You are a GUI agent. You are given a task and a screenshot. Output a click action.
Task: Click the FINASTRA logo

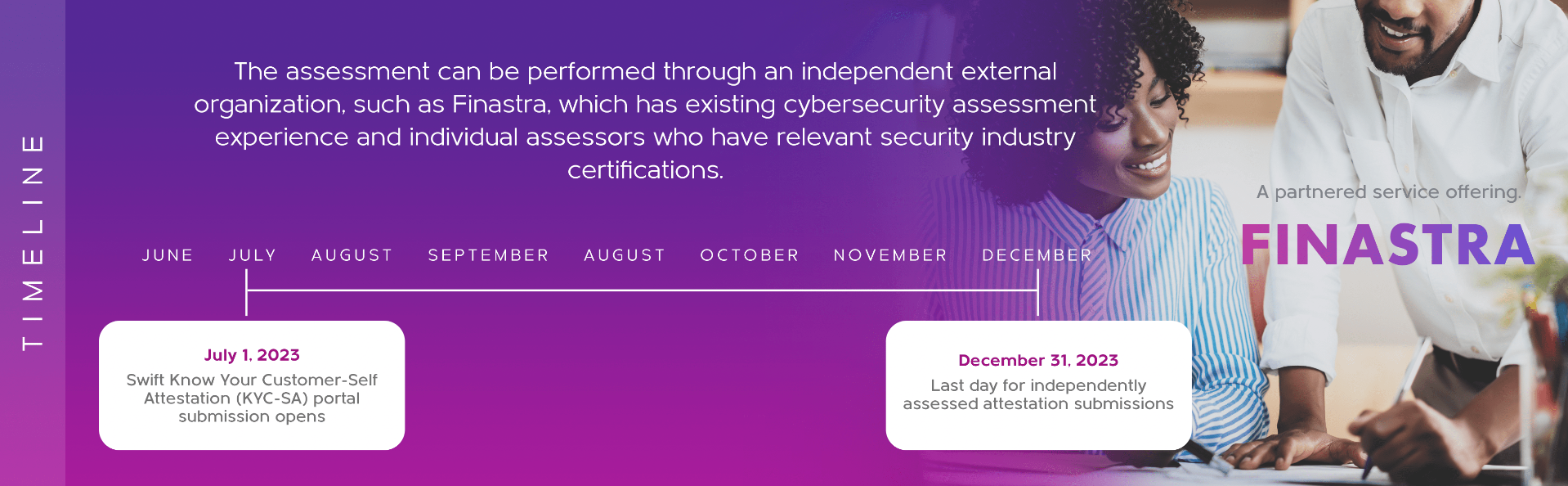click(x=1387, y=245)
